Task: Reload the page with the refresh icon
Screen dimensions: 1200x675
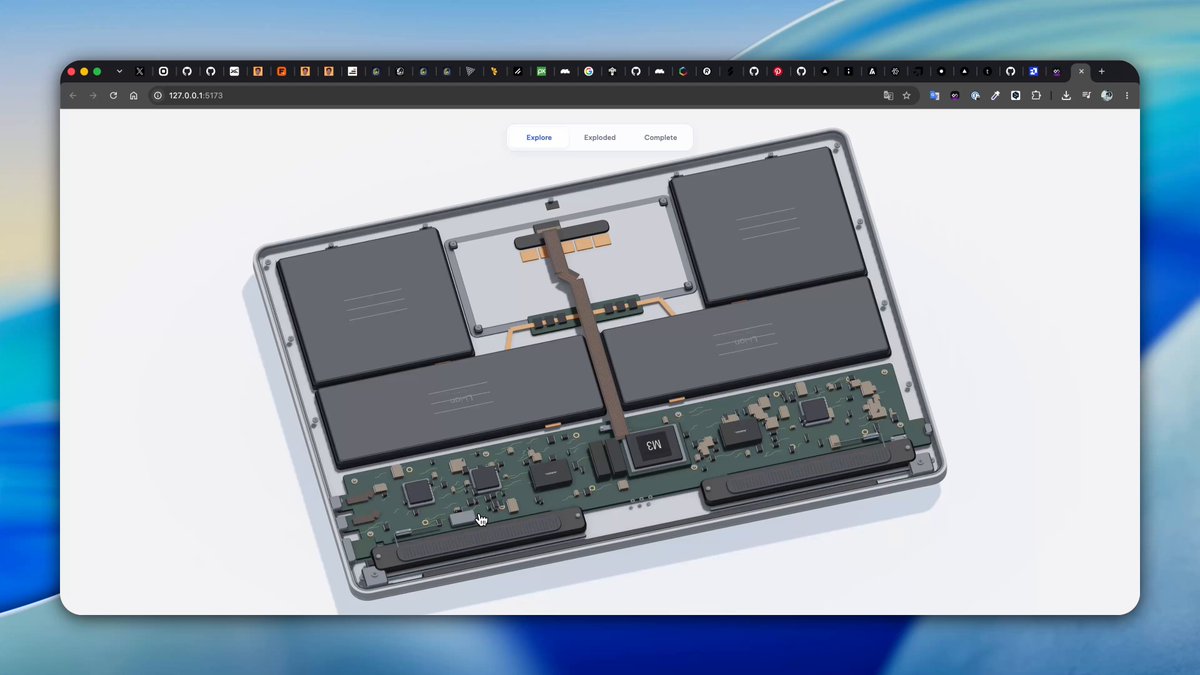Action: [113, 95]
